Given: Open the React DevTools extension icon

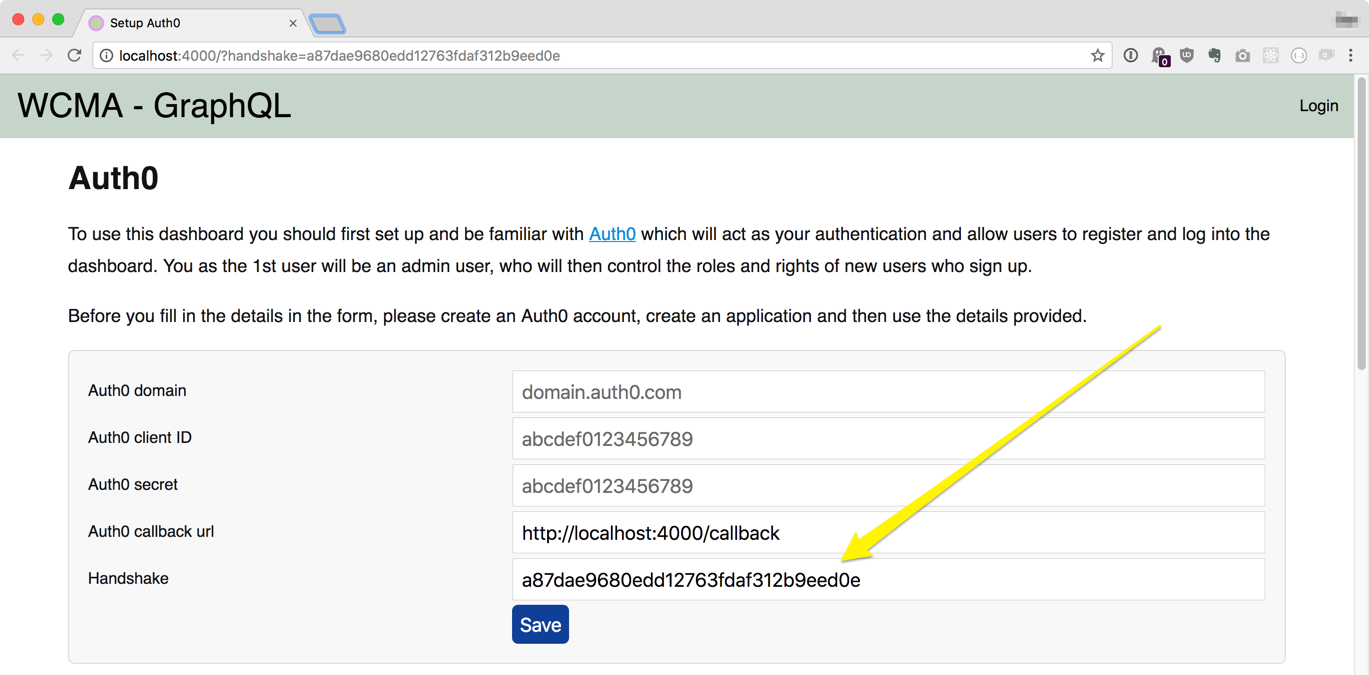Looking at the screenshot, I should [x=1270, y=56].
